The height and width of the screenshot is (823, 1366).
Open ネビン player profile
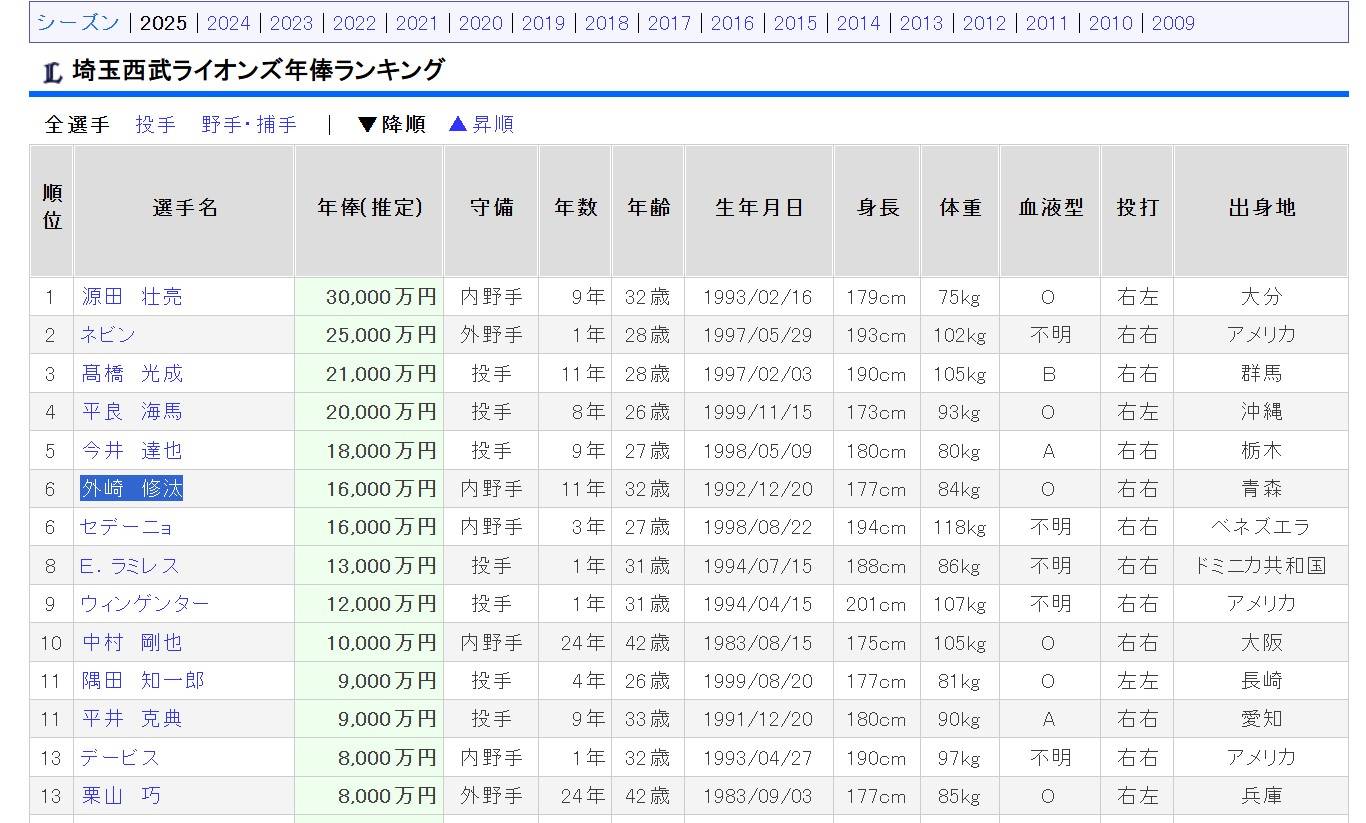pyautogui.click(x=108, y=335)
